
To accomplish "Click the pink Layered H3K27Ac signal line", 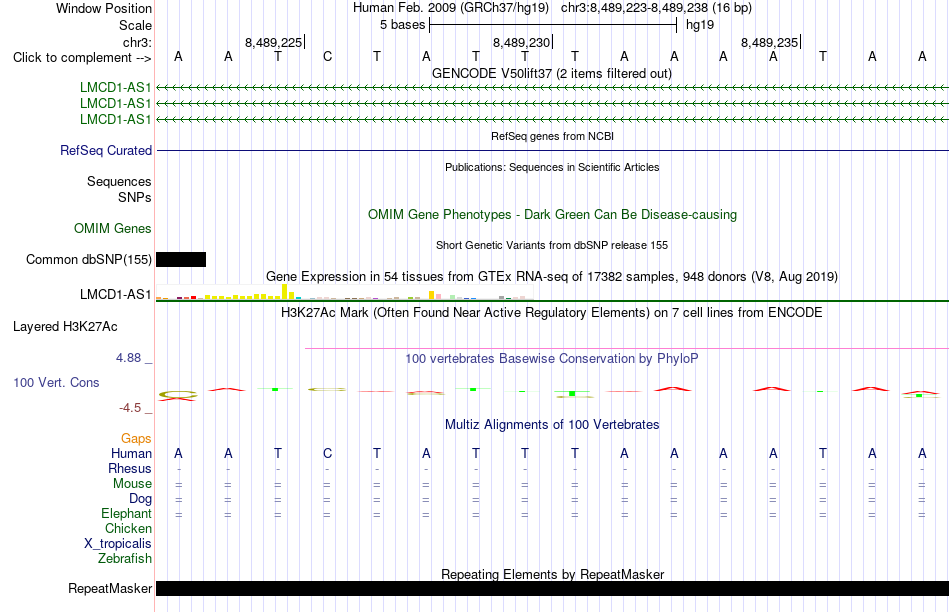I will [627, 348].
